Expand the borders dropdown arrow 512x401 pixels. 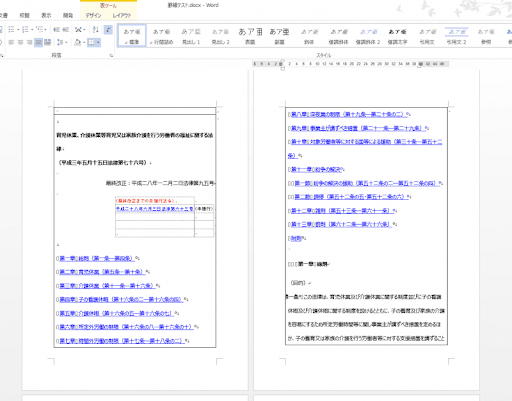tap(98, 42)
